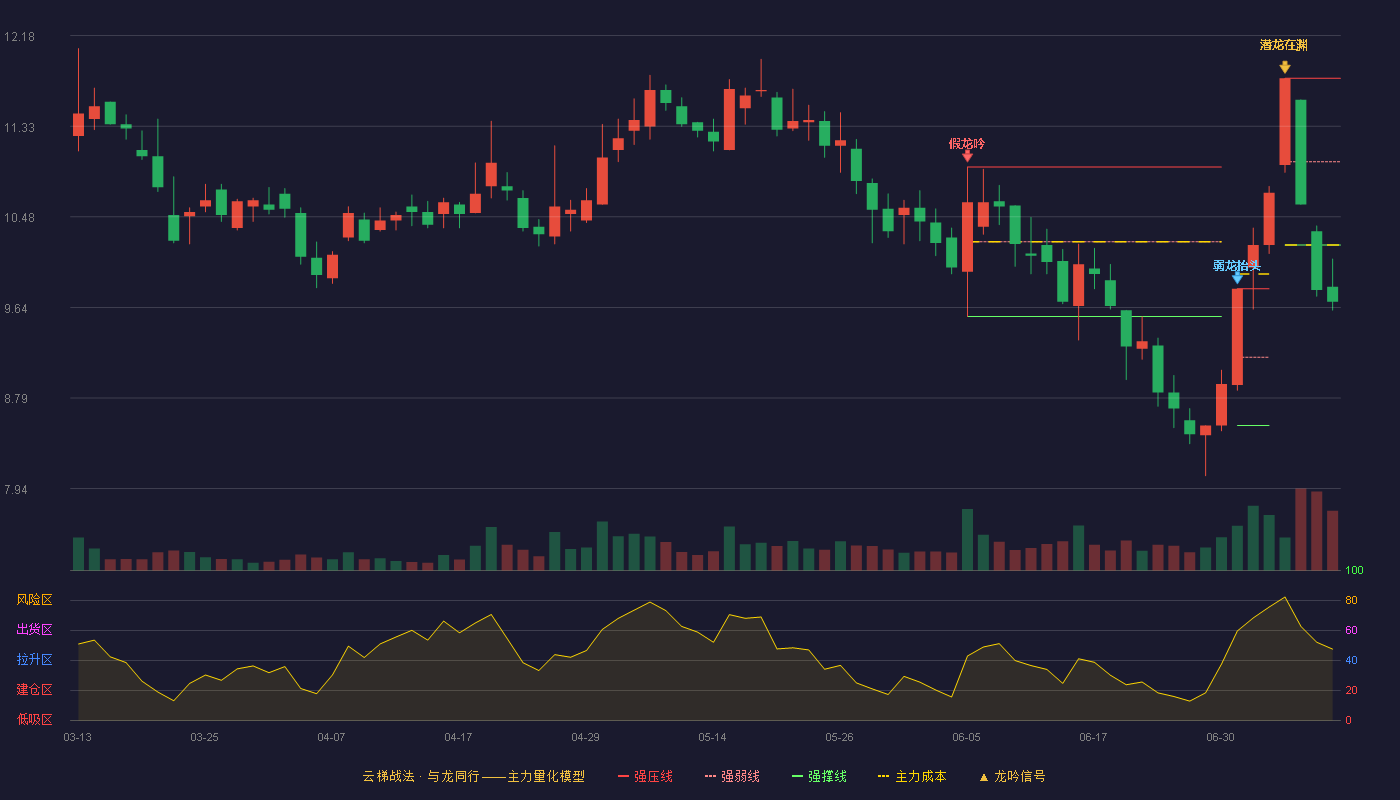Click the 06-17 date label
The image size is (1400, 800).
(1093, 737)
